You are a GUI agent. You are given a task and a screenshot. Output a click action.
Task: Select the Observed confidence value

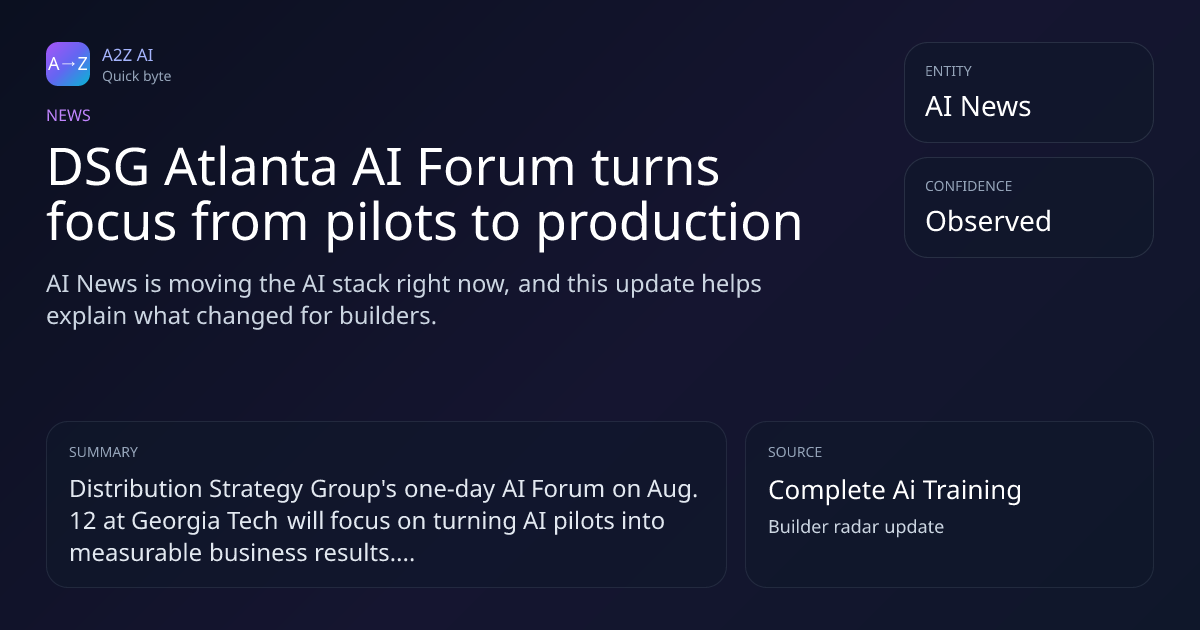pos(988,221)
